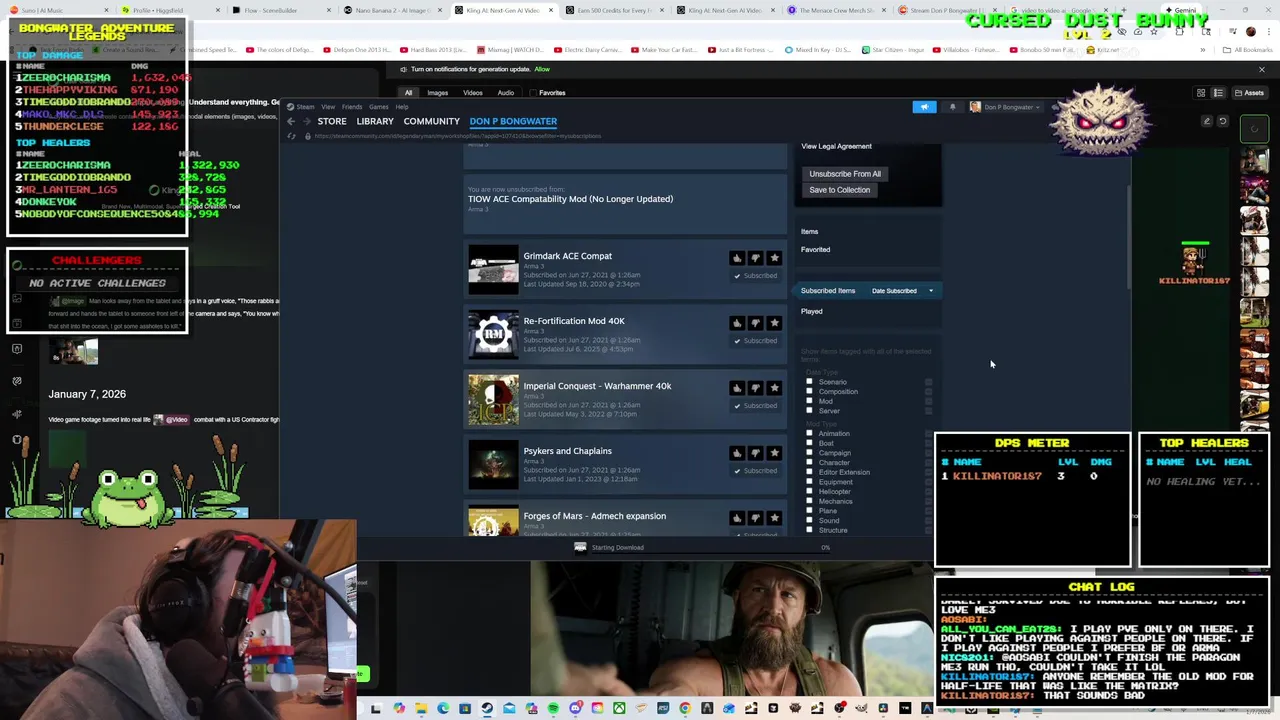Go to the Steam STORE tab
This screenshot has height=720, width=1280.
(332, 121)
